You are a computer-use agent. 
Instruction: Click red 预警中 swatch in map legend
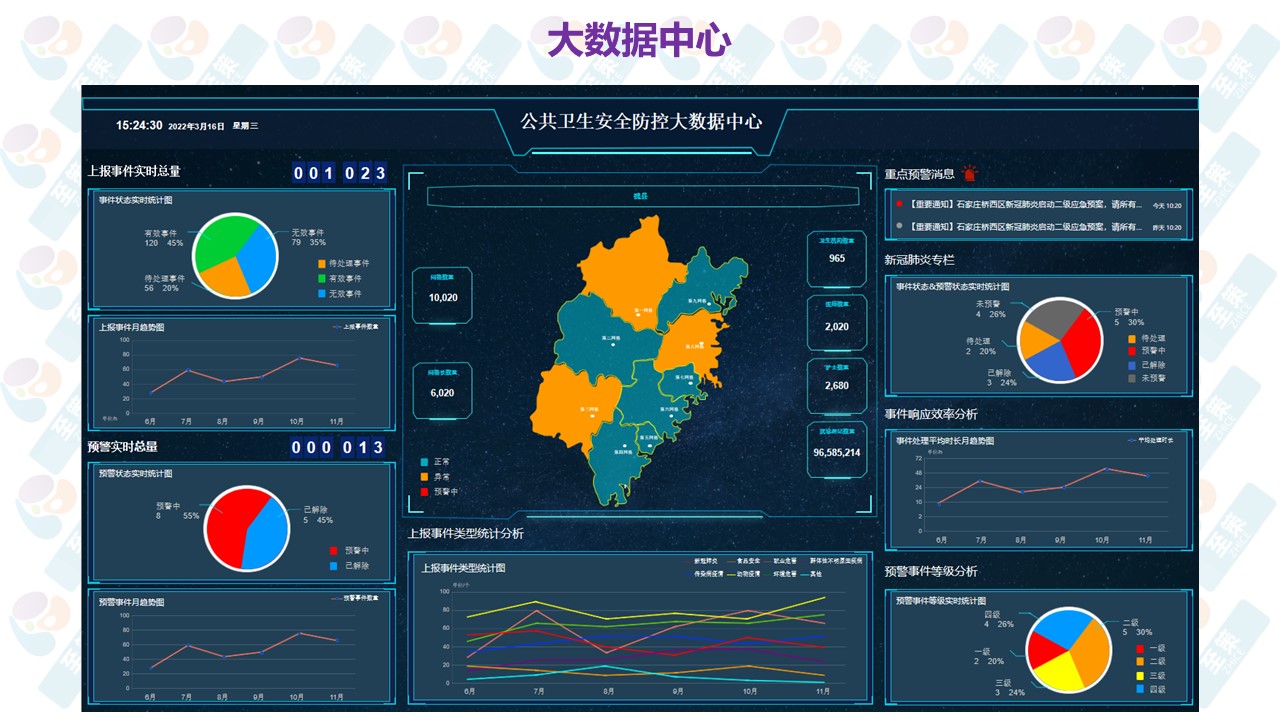click(425, 492)
